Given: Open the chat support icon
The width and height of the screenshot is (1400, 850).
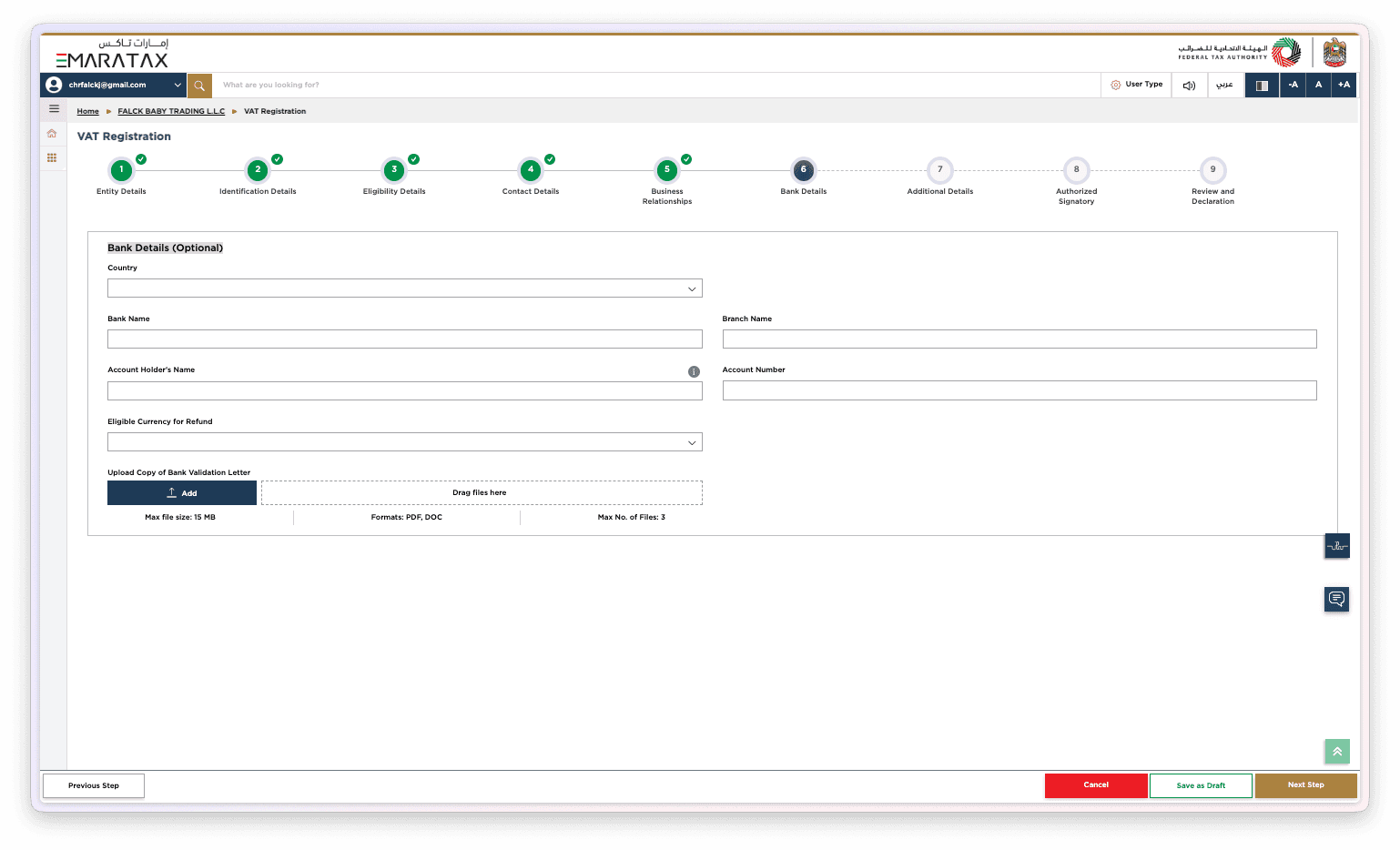Looking at the screenshot, I should pos(1336,599).
